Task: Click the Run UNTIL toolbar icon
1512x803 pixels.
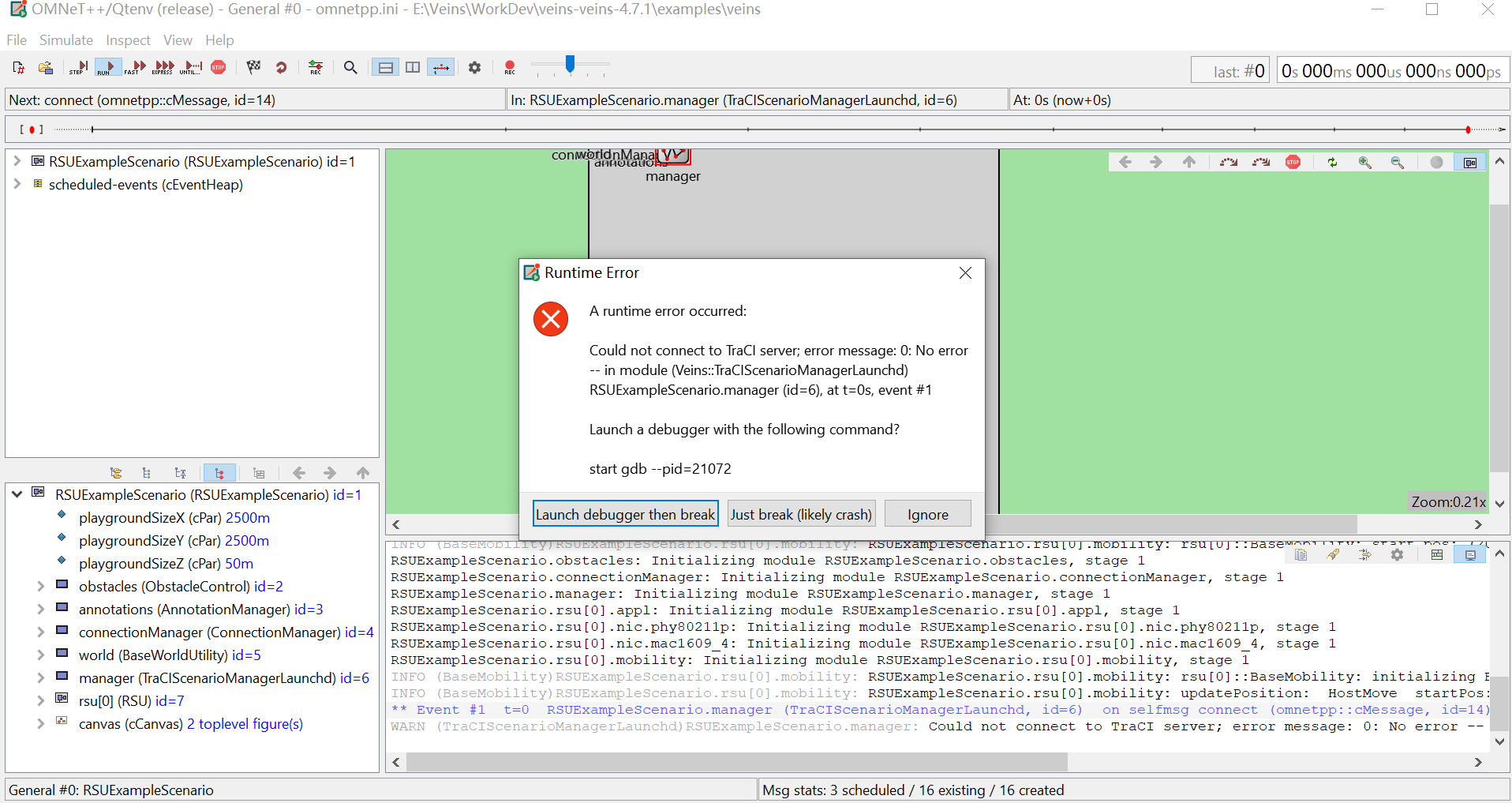Action: pos(191,68)
